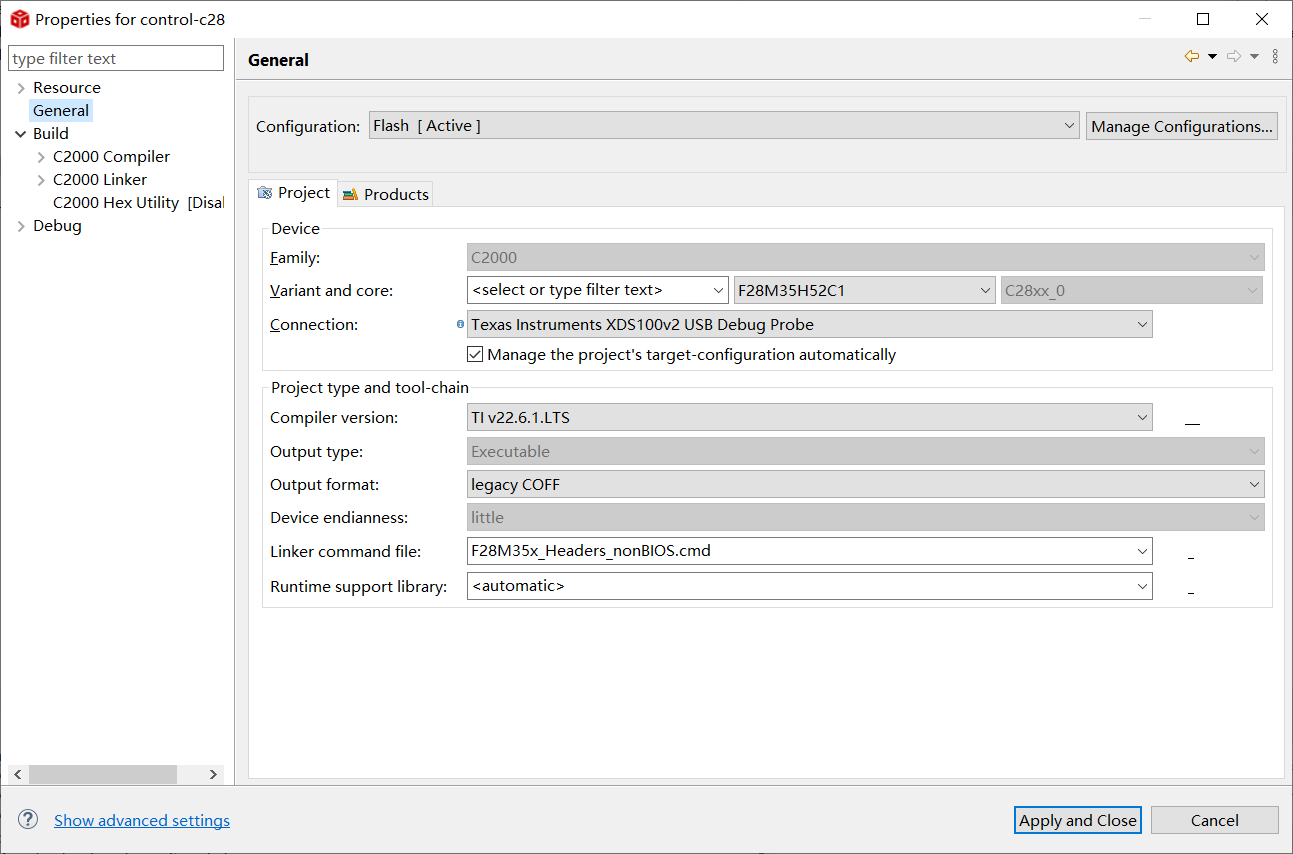Open the back history dropdown arrow

coord(1212,57)
